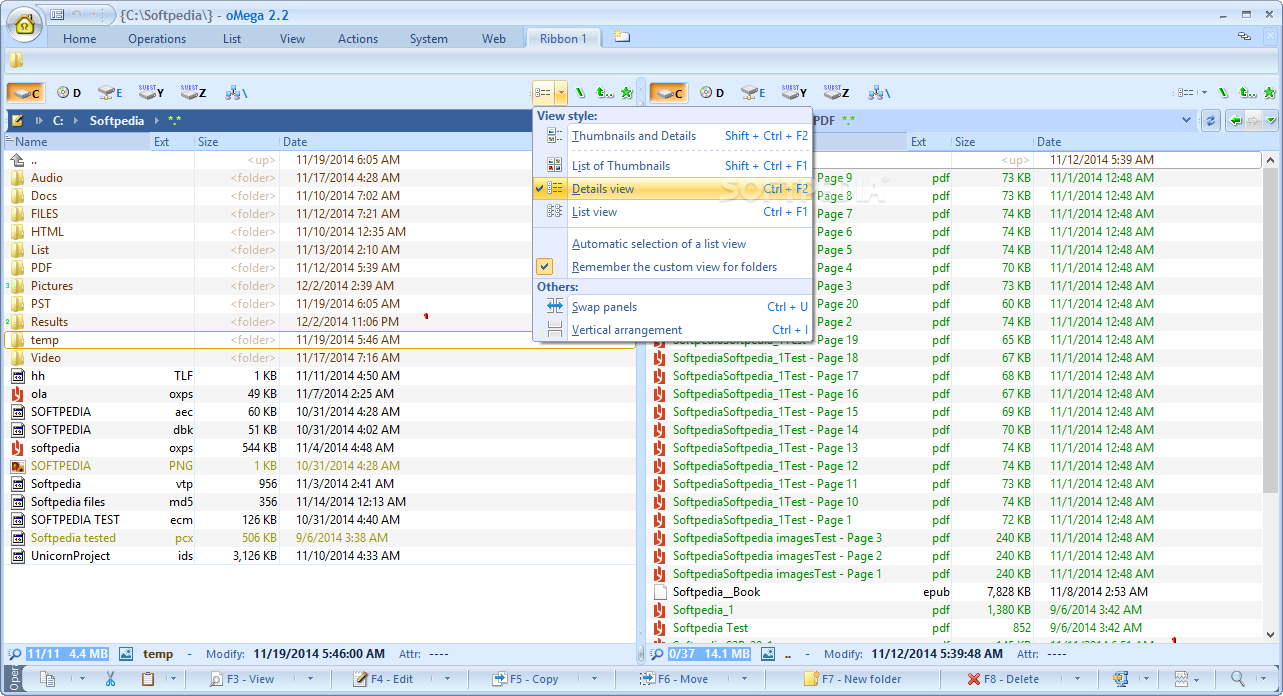Open the Operations ribbon tab
The image size is (1283, 696).
[157, 39]
